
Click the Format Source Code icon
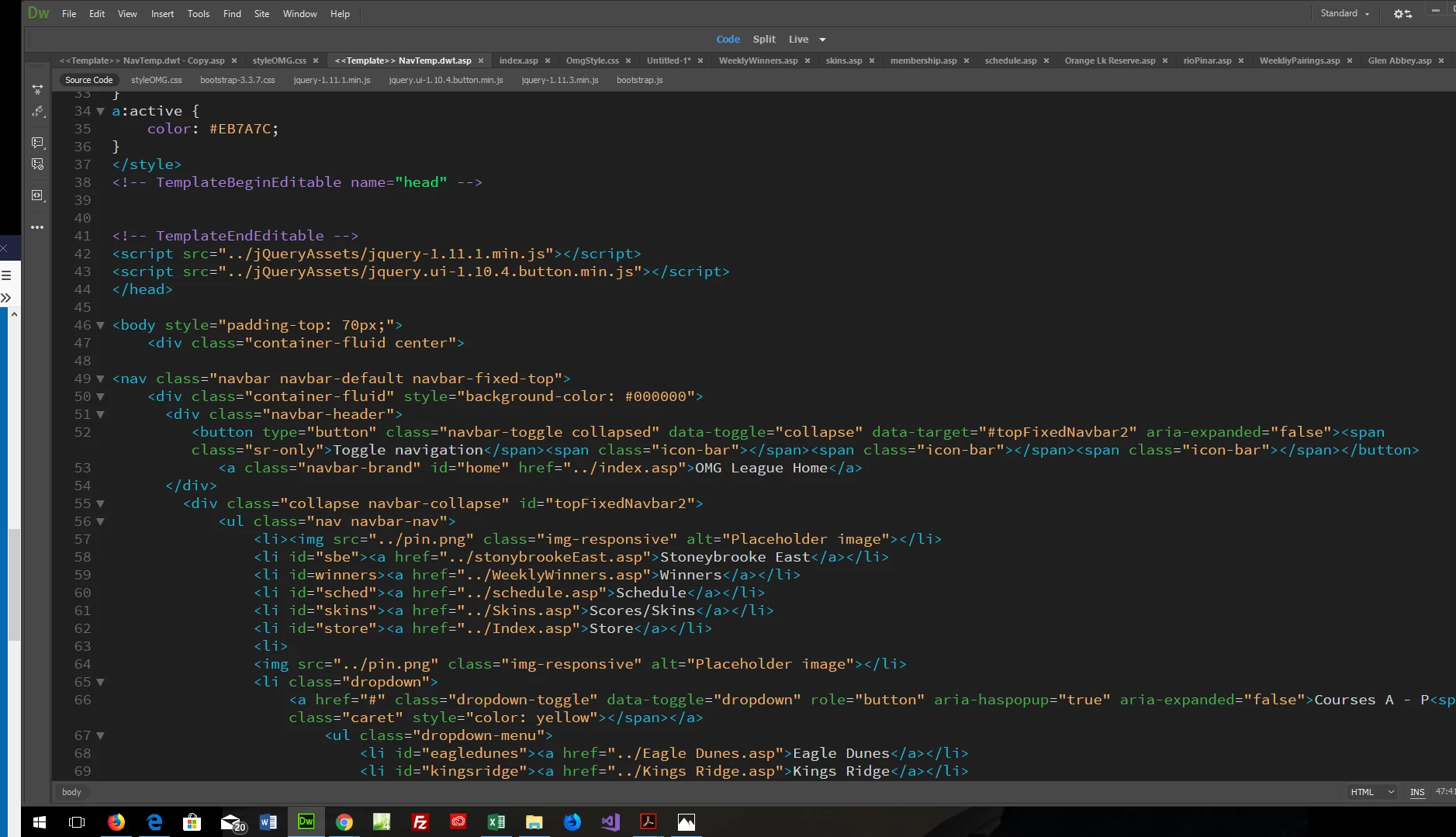click(x=37, y=112)
